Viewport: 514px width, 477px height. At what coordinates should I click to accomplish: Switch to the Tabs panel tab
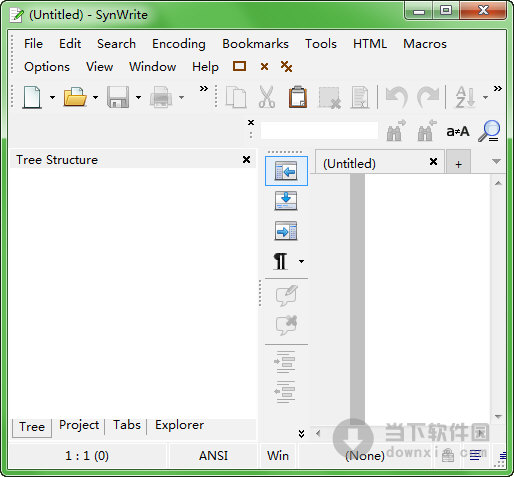127,425
